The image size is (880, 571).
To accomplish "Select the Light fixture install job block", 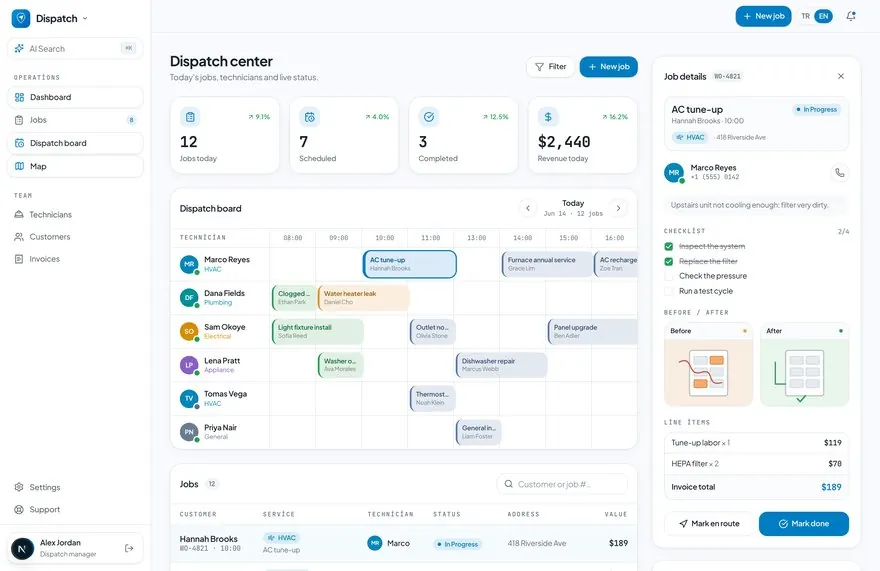I will [x=318, y=331].
